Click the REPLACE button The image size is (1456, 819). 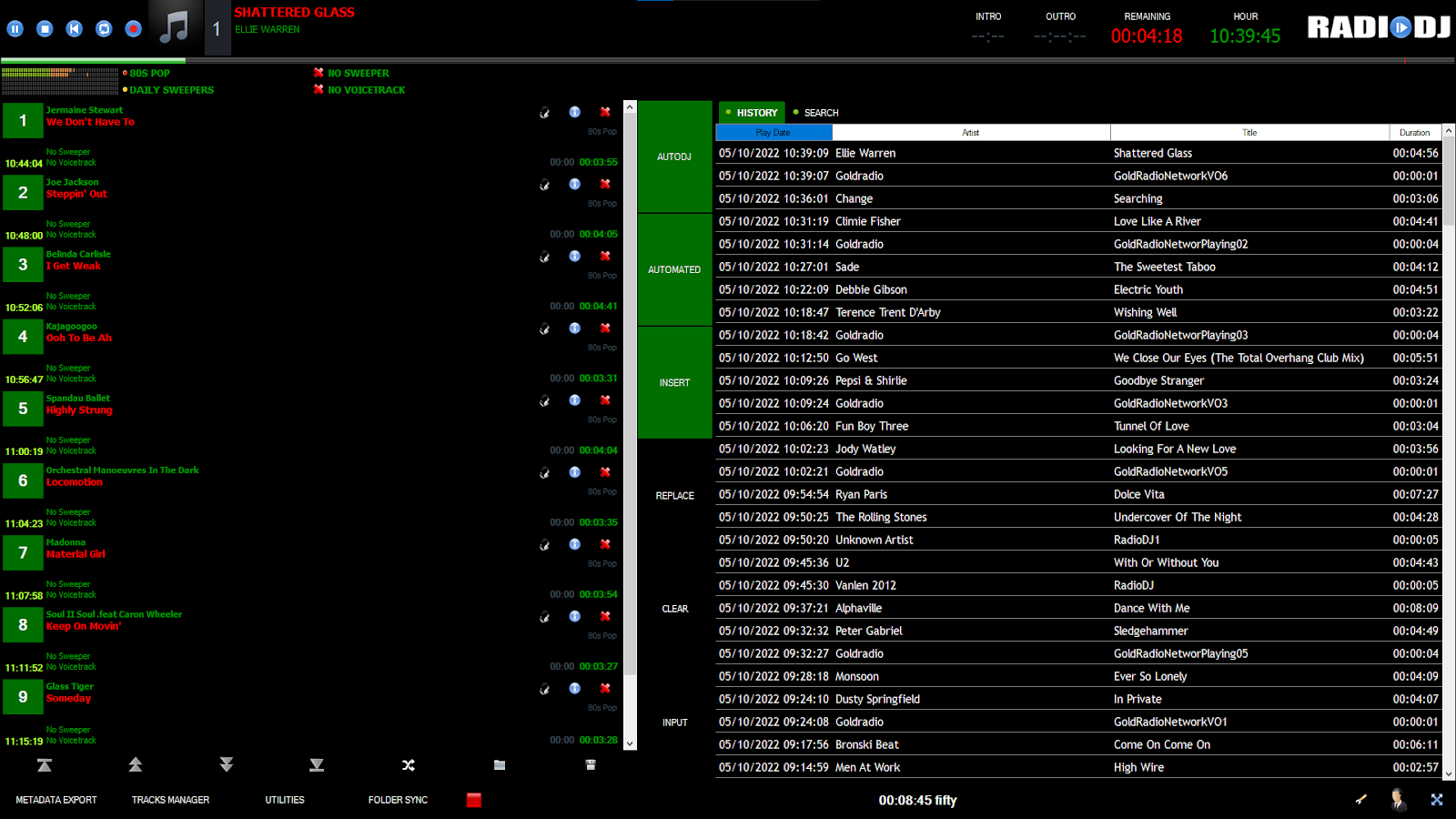pyautogui.click(x=674, y=496)
